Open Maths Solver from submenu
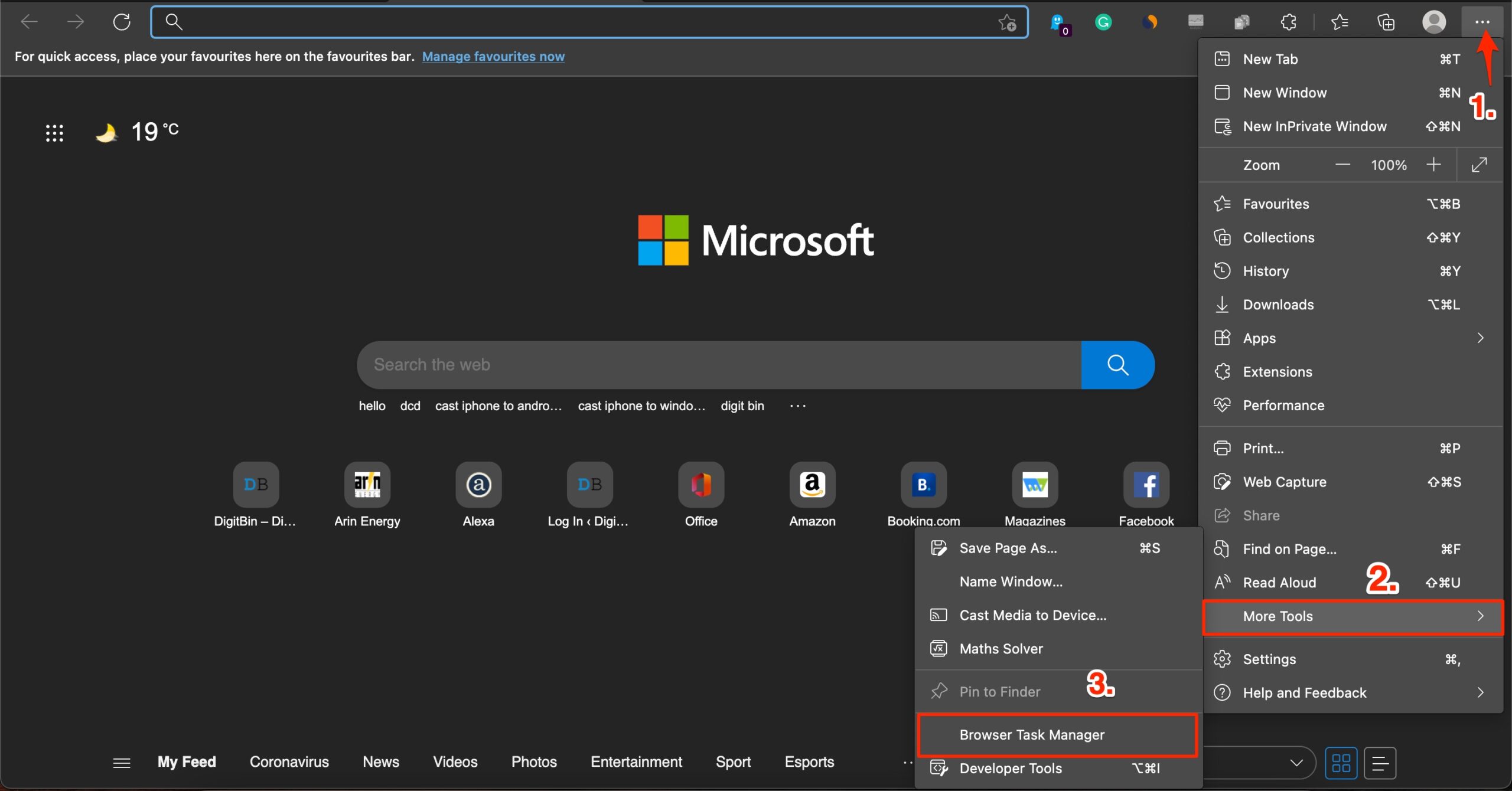Screen dimensions: 1512x791 point(1058,649)
